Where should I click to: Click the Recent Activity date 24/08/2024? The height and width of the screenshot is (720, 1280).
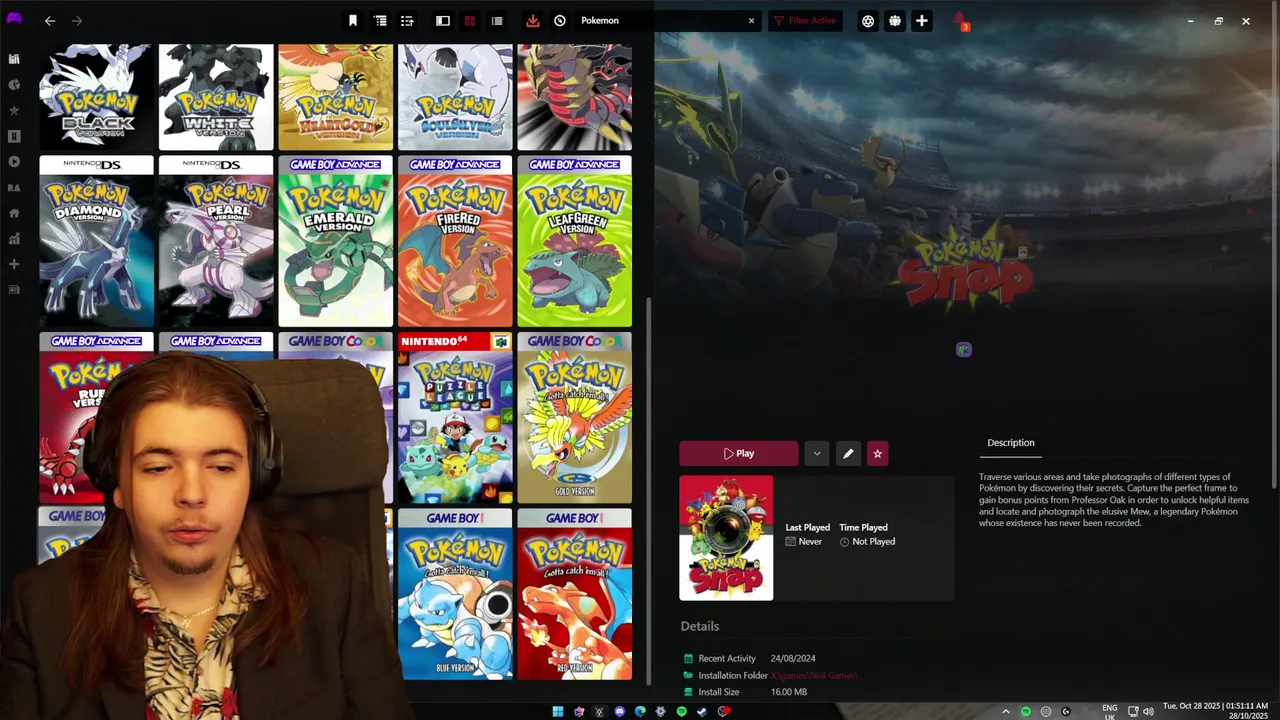point(793,659)
